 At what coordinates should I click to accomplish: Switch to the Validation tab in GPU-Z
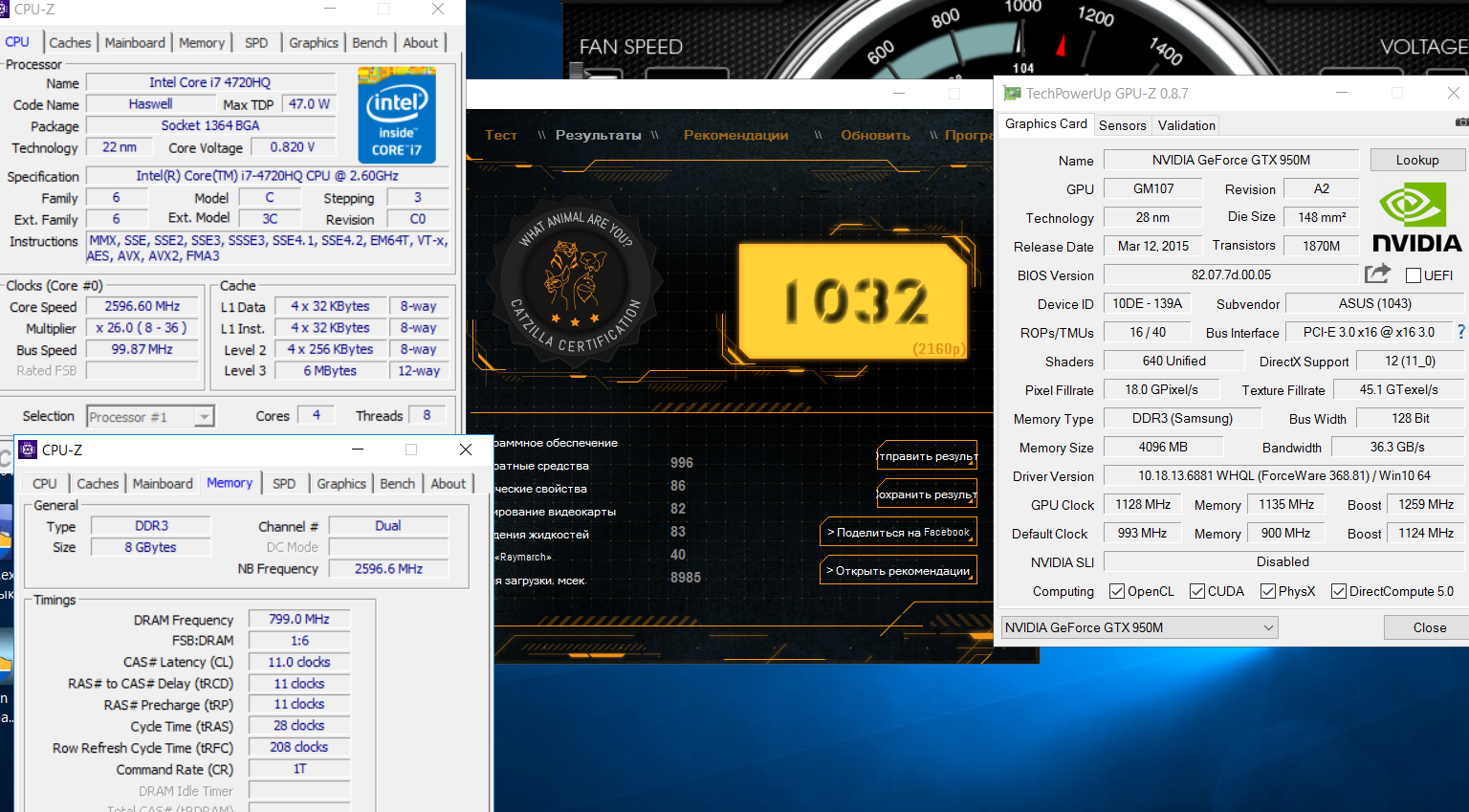point(1186,125)
